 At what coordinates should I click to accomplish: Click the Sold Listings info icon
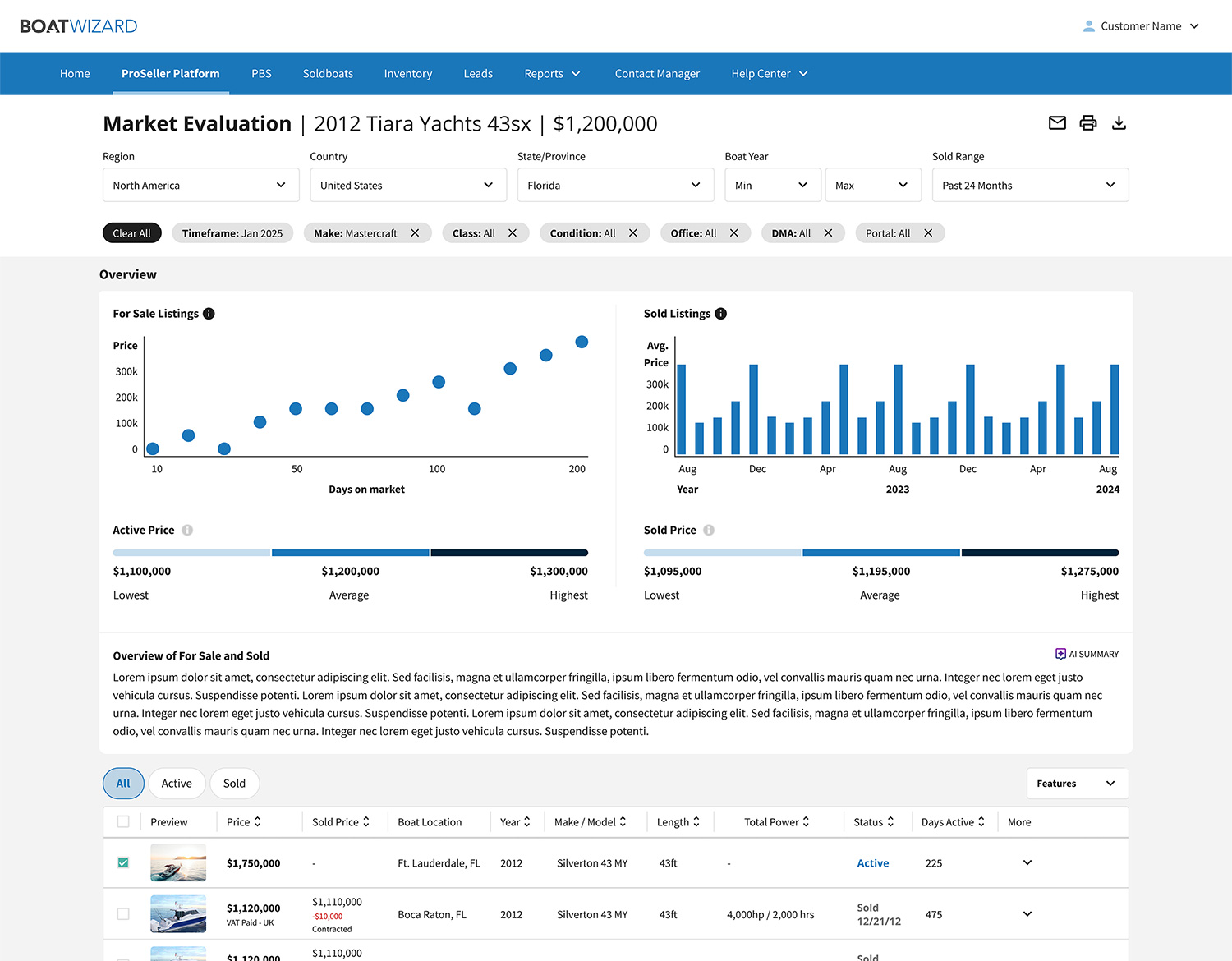(720, 313)
